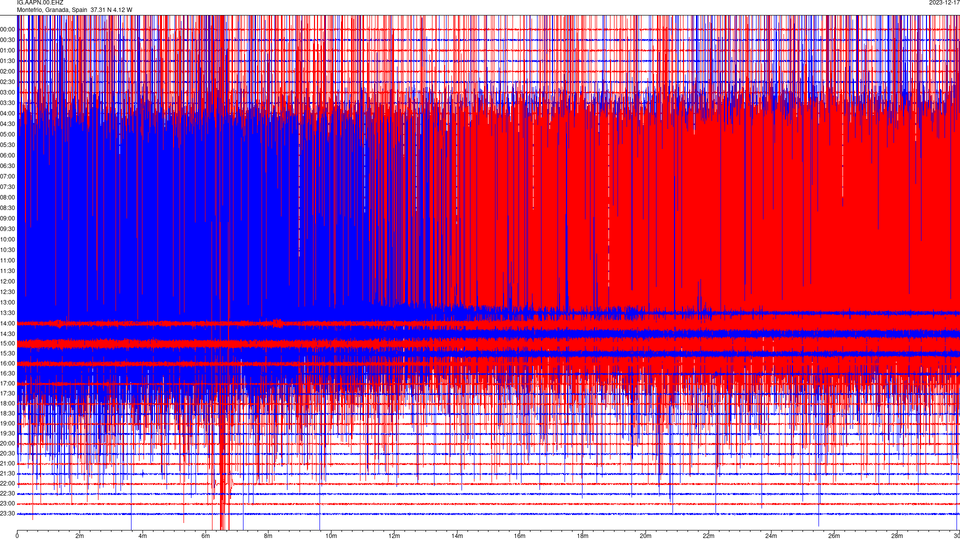Select the 28m minute axis tick label
The image size is (960, 540).
(x=896, y=536)
